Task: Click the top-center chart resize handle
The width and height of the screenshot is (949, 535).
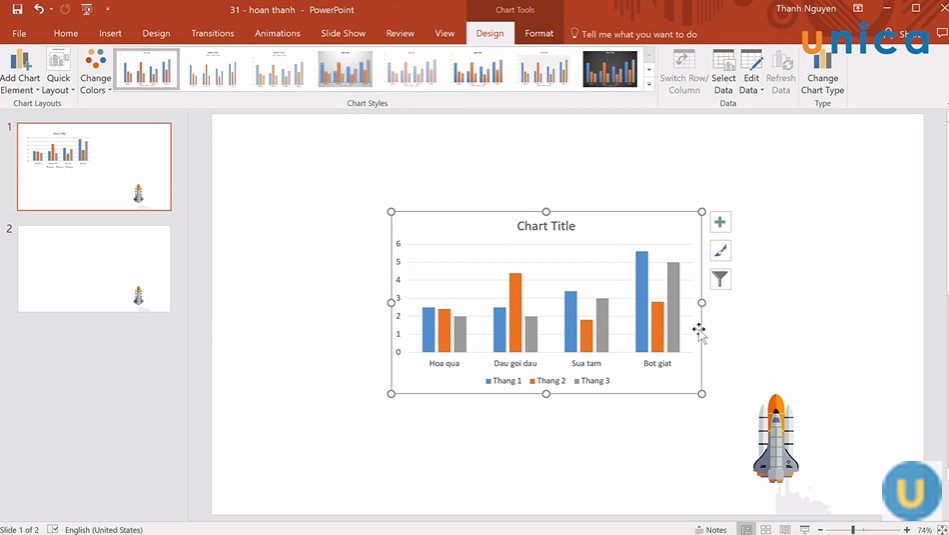Action: point(546,212)
